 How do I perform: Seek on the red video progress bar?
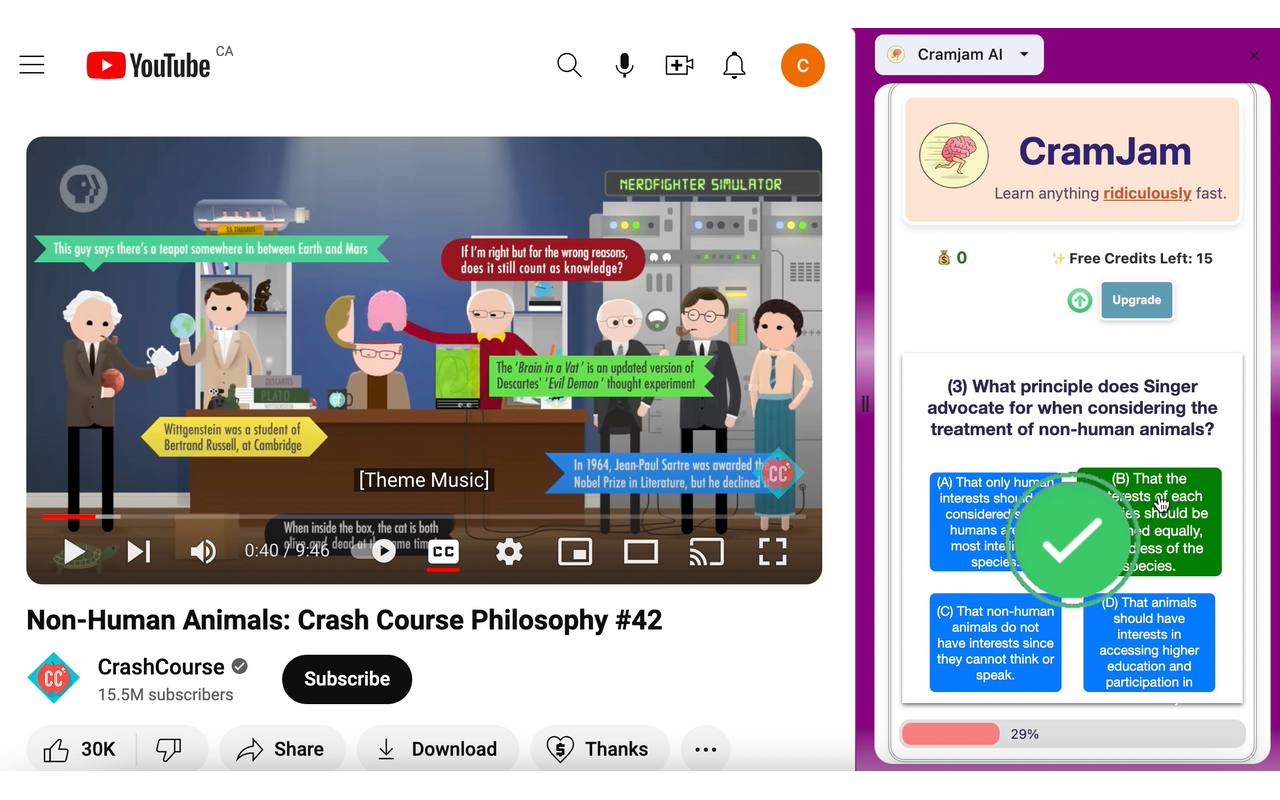tap(424, 517)
